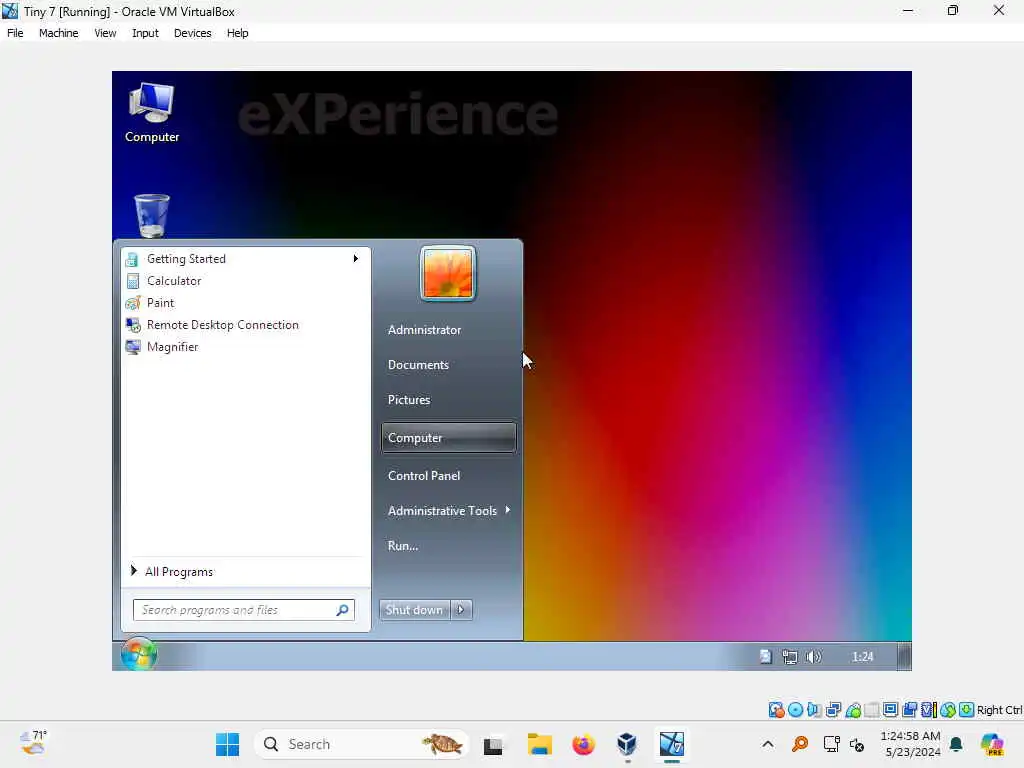The width and height of the screenshot is (1024, 768).
Task: Select the Recycle Bin desktop icon
Action: click(x=152, y=215)
